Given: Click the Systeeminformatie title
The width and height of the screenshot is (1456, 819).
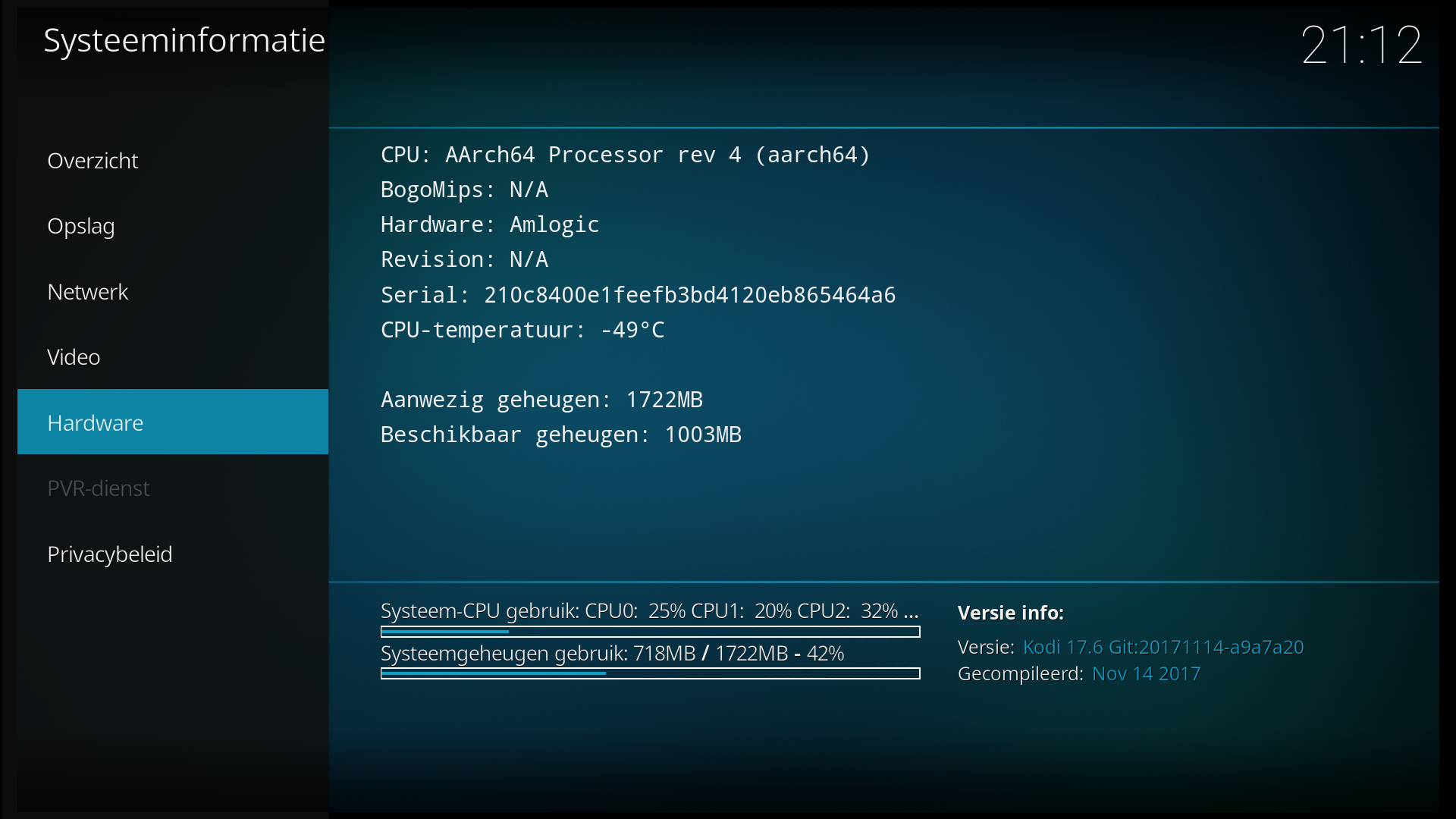Looking at the screenshot, I should [184, 40].
